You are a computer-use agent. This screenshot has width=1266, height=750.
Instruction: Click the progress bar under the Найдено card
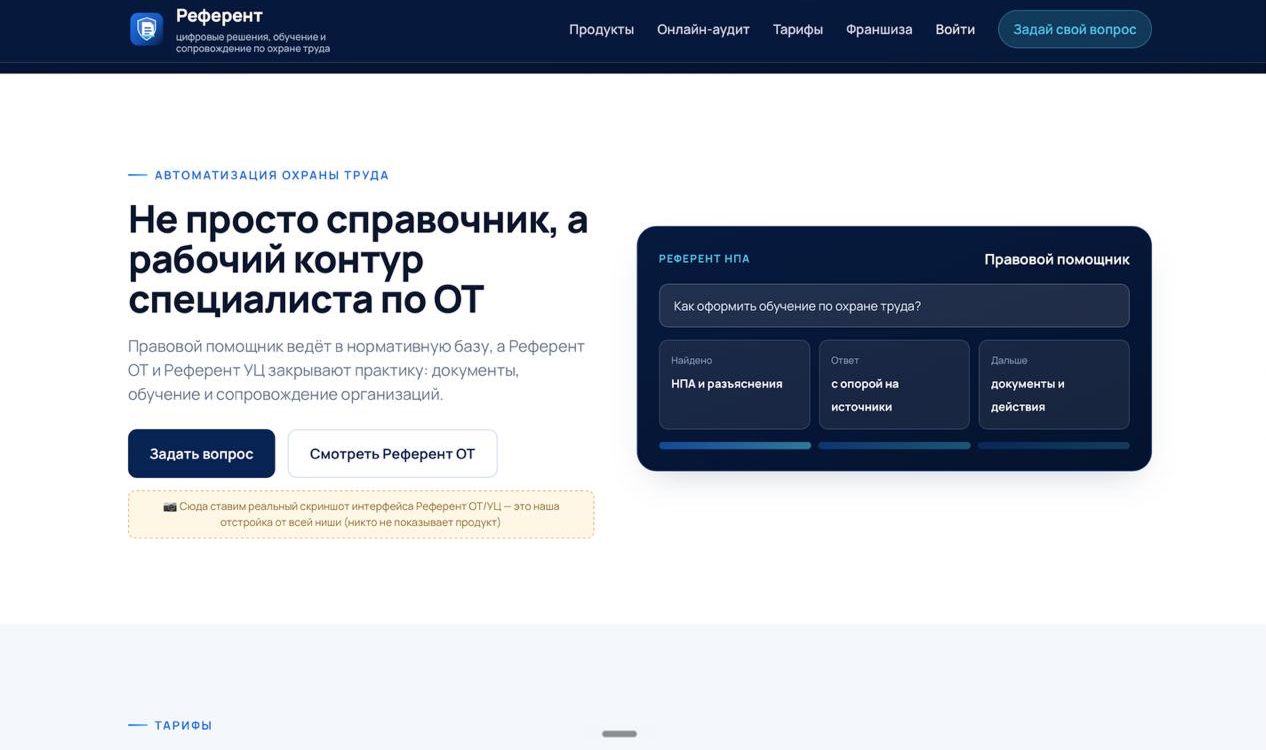pos(735,446)
